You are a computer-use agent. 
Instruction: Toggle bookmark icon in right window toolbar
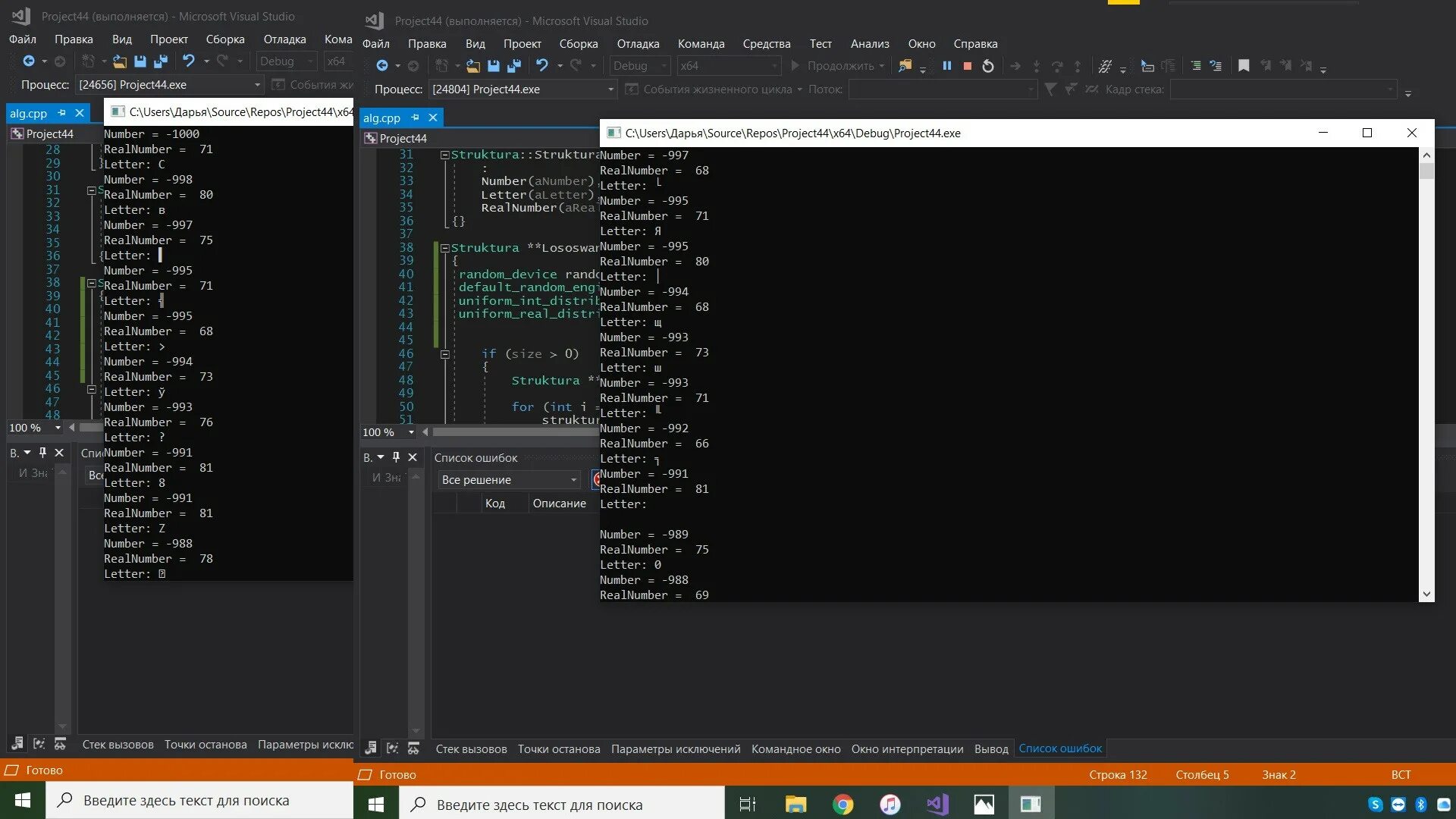(1244, 66)
